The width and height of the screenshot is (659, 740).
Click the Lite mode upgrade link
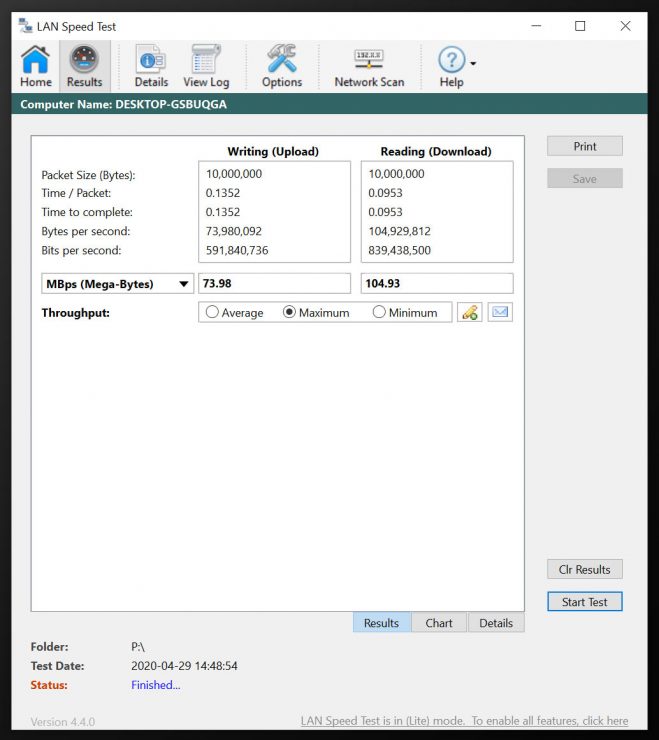tap(465, 721)
